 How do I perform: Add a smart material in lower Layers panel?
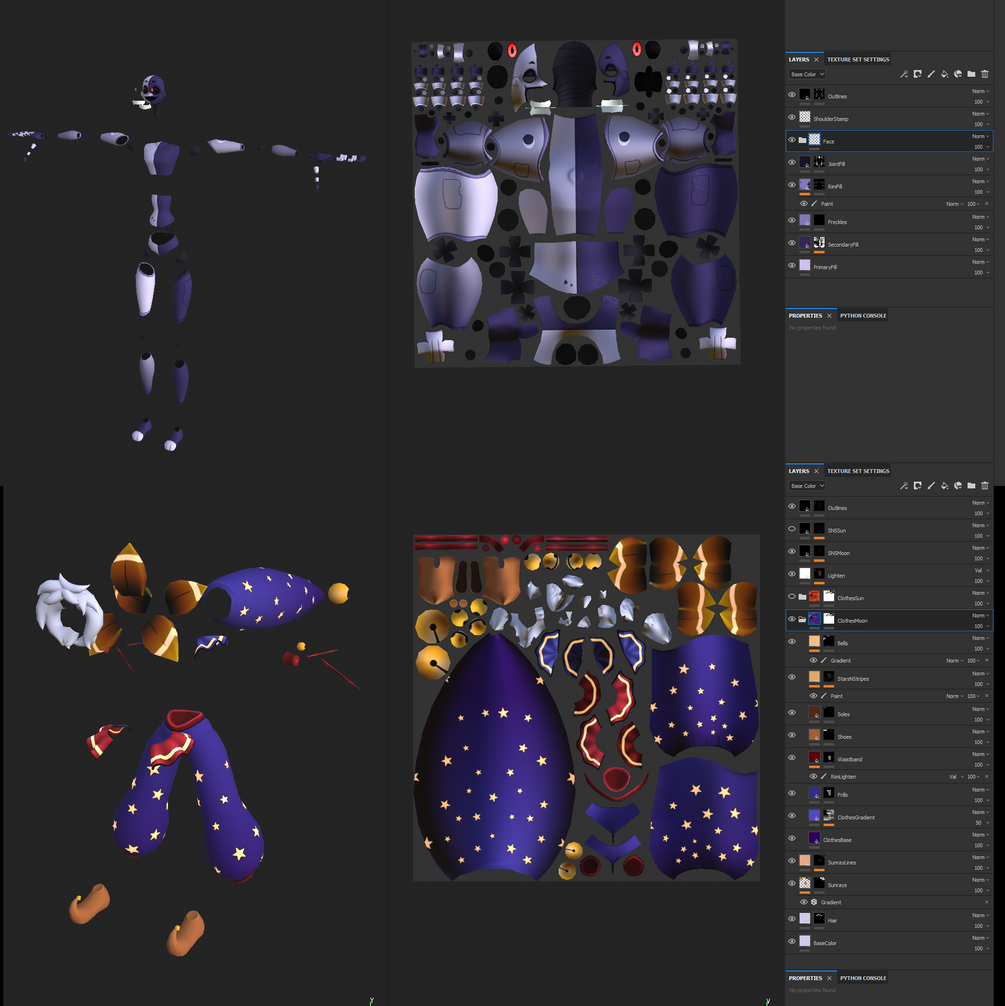[x=958, y=486]
